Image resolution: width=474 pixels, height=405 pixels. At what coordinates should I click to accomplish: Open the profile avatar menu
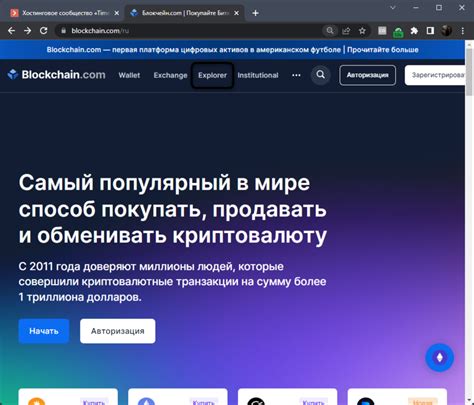pos(446,31)
